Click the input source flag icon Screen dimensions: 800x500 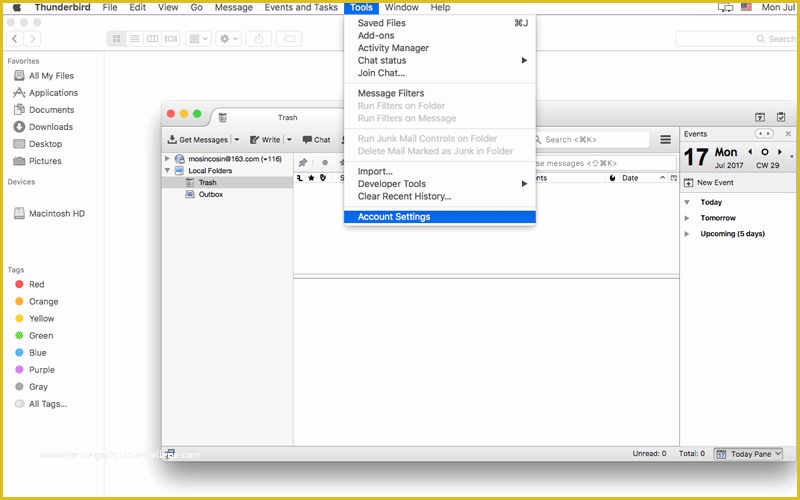coord(746,7)
